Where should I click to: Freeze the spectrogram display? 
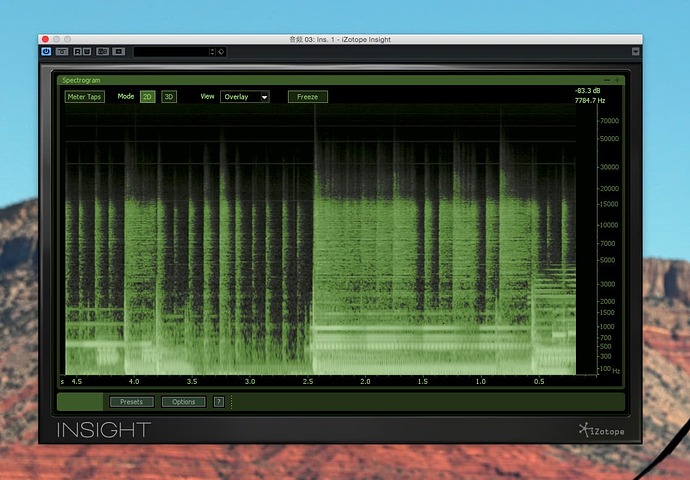click(x=308, y=97)
